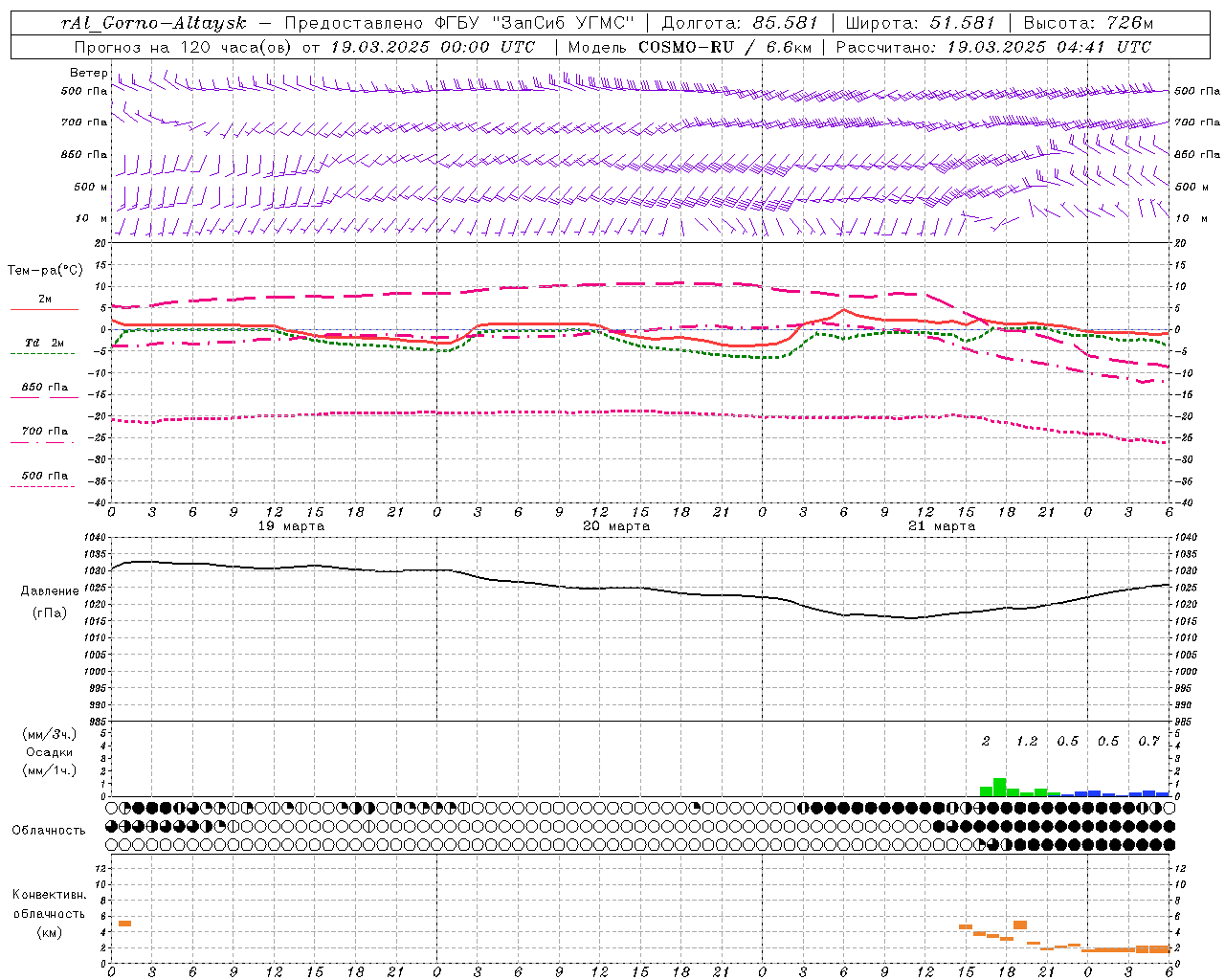The width and height of the screenshot is (1225, 980).
Task: Select the 850 гПа temperature legend line
Action: click(x=44, y=397)
